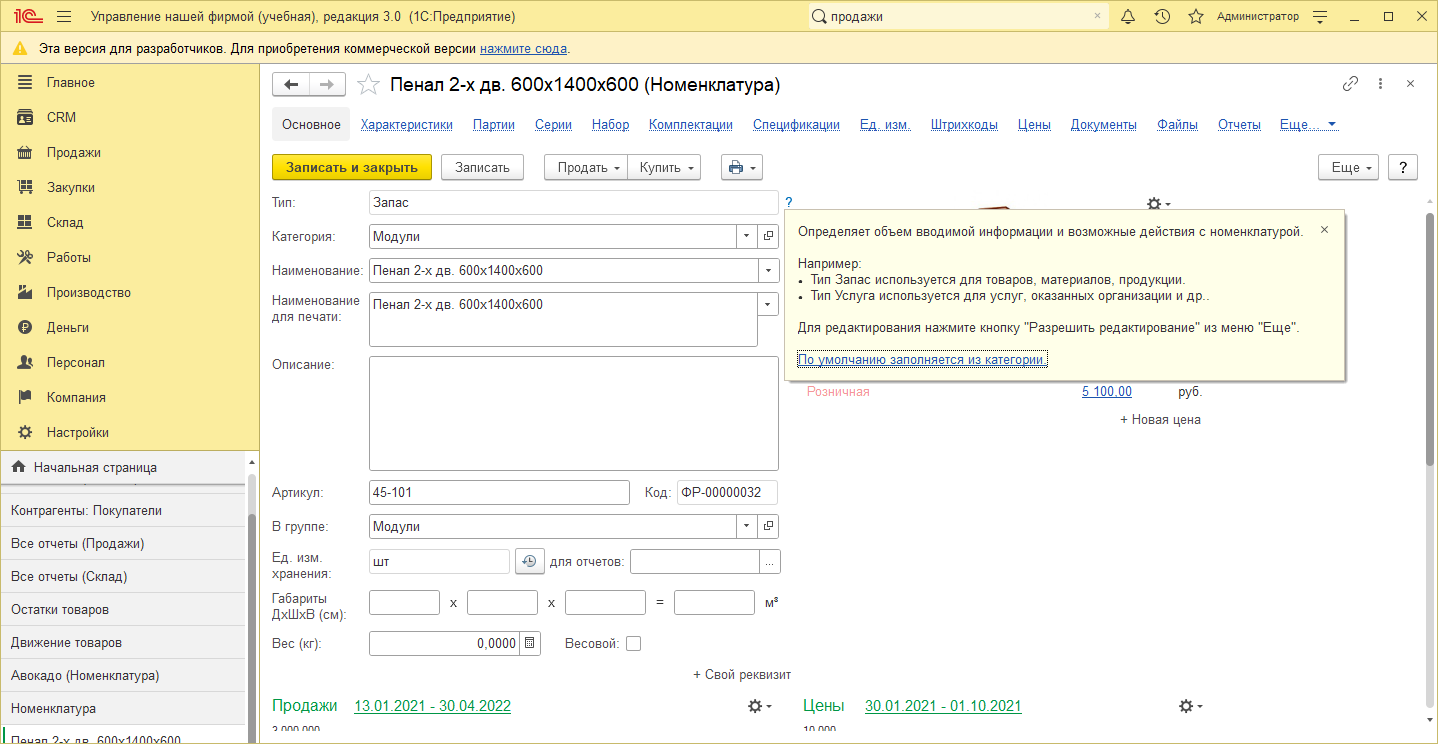The image size is (1438, 744).
Task: Open unit change history clock button
Action: coord(529,562)
